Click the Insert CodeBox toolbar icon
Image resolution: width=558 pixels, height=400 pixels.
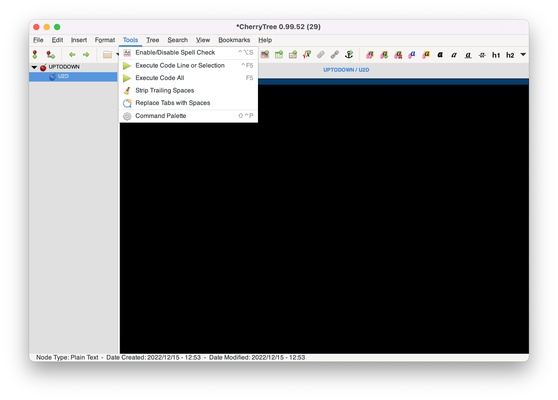293,54
